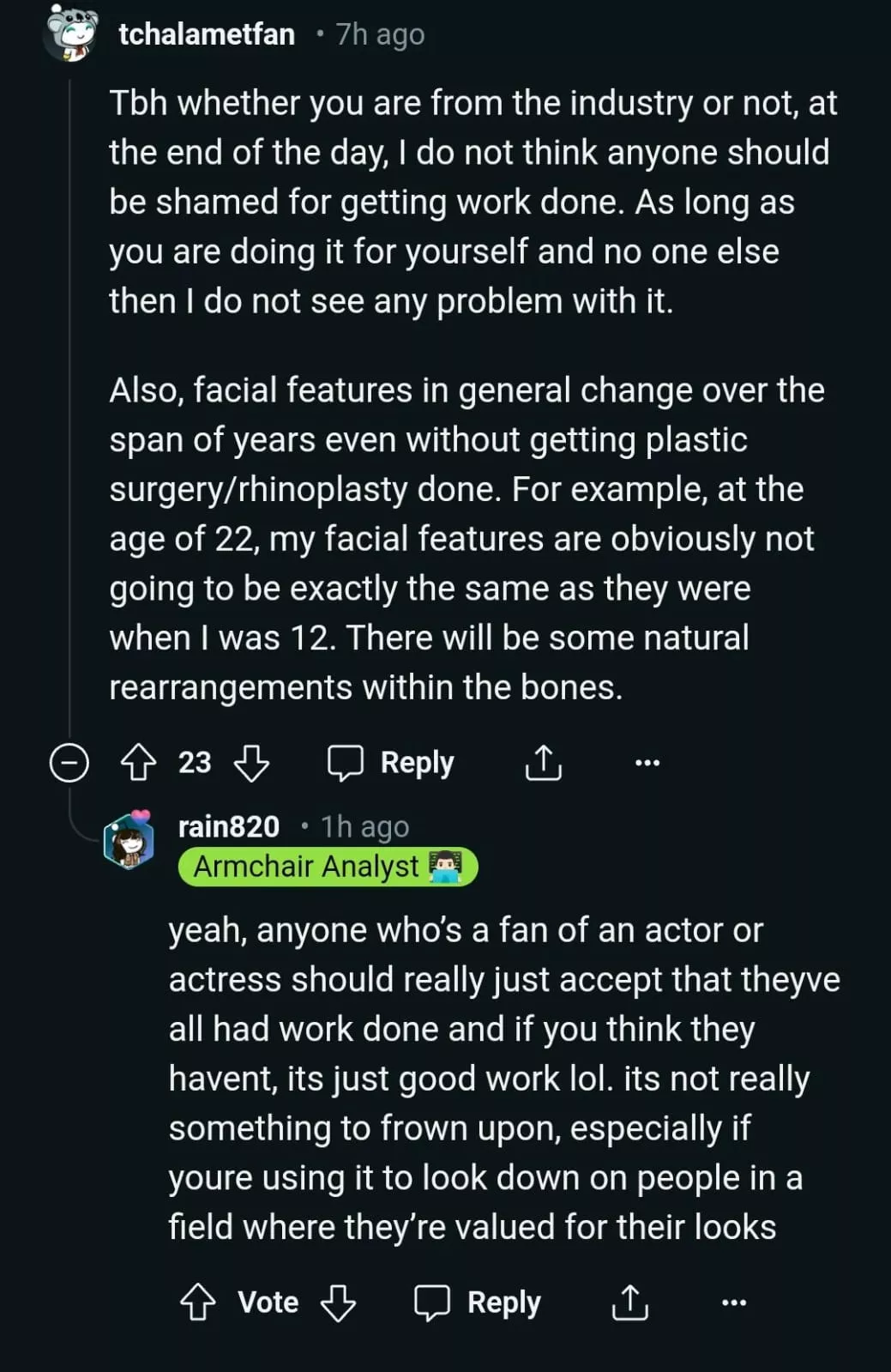The height and width of the screenshot is (1372, 891).
Task: Reply to tchalametfan's comment
Action: click(x=392, y=762)
